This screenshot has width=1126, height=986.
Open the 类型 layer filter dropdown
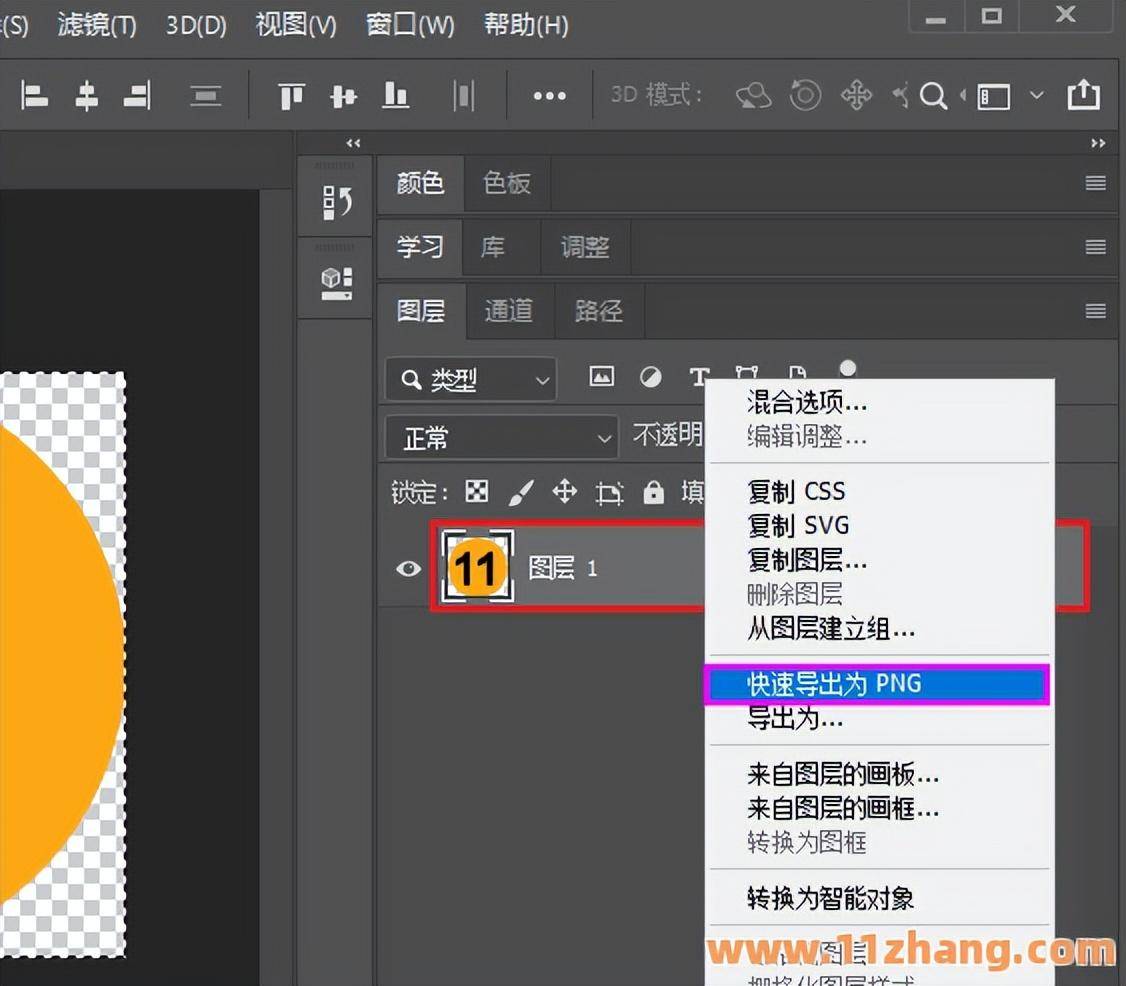pos(471,379)
